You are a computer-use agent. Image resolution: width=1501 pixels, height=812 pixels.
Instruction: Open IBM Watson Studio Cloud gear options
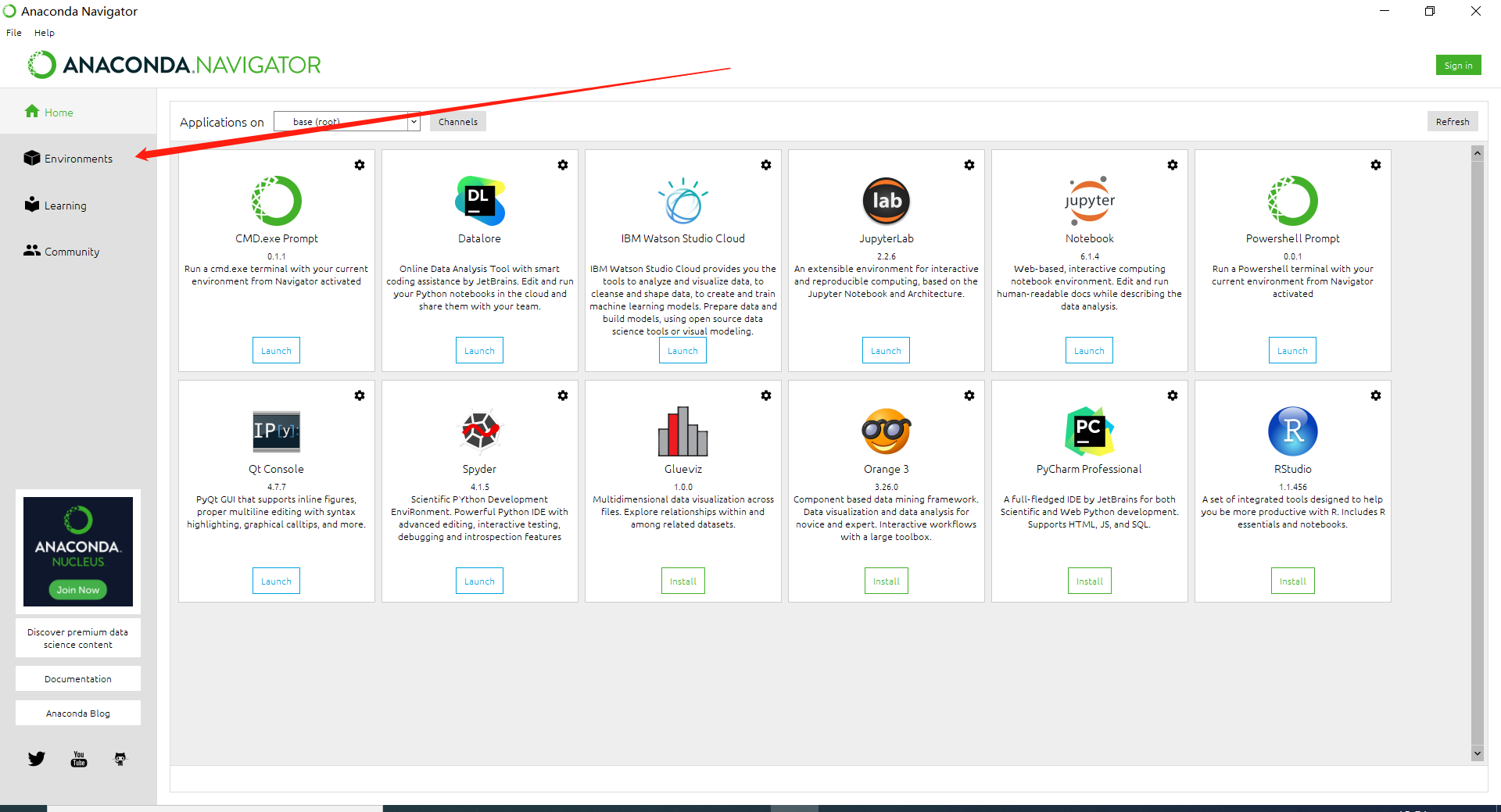766,165
